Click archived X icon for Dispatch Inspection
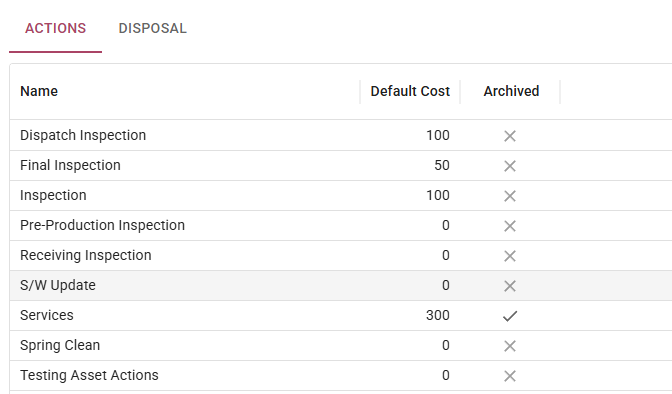Viewport: 672px width, 394px height. pos(510,136)
